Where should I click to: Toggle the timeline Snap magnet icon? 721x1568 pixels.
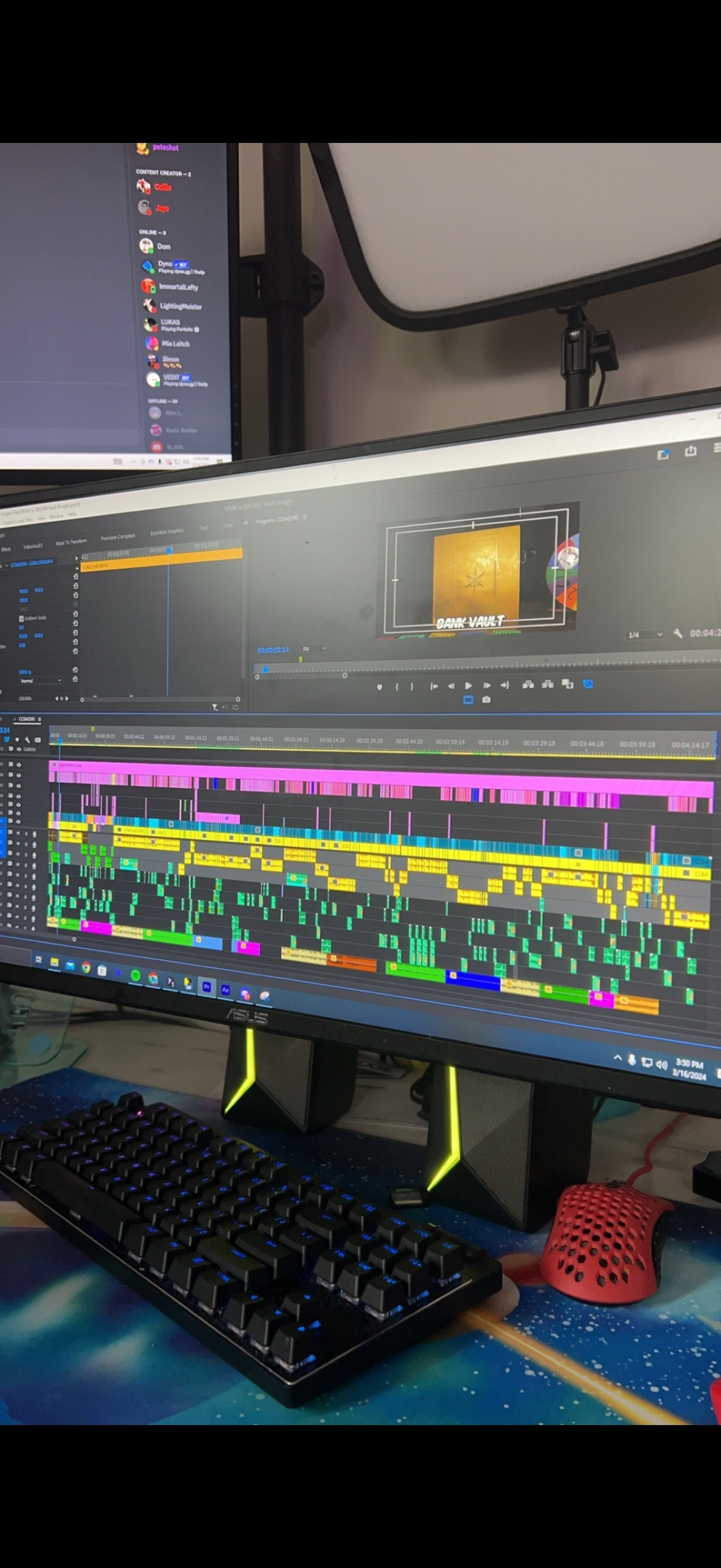coord(7,740)
